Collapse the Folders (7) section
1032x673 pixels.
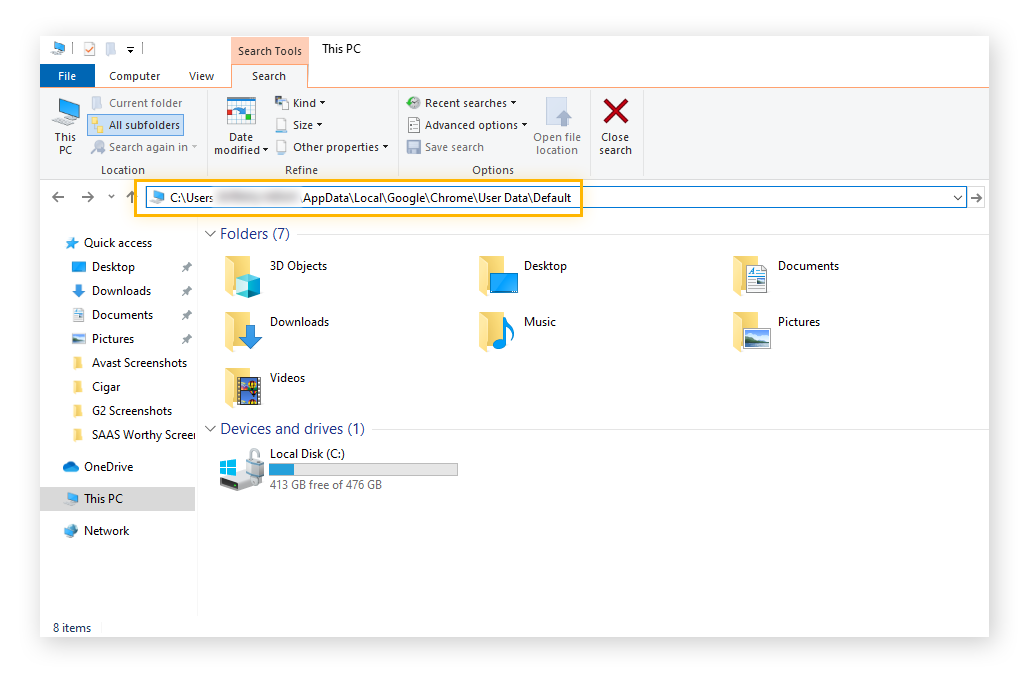(x=210, y=233)
